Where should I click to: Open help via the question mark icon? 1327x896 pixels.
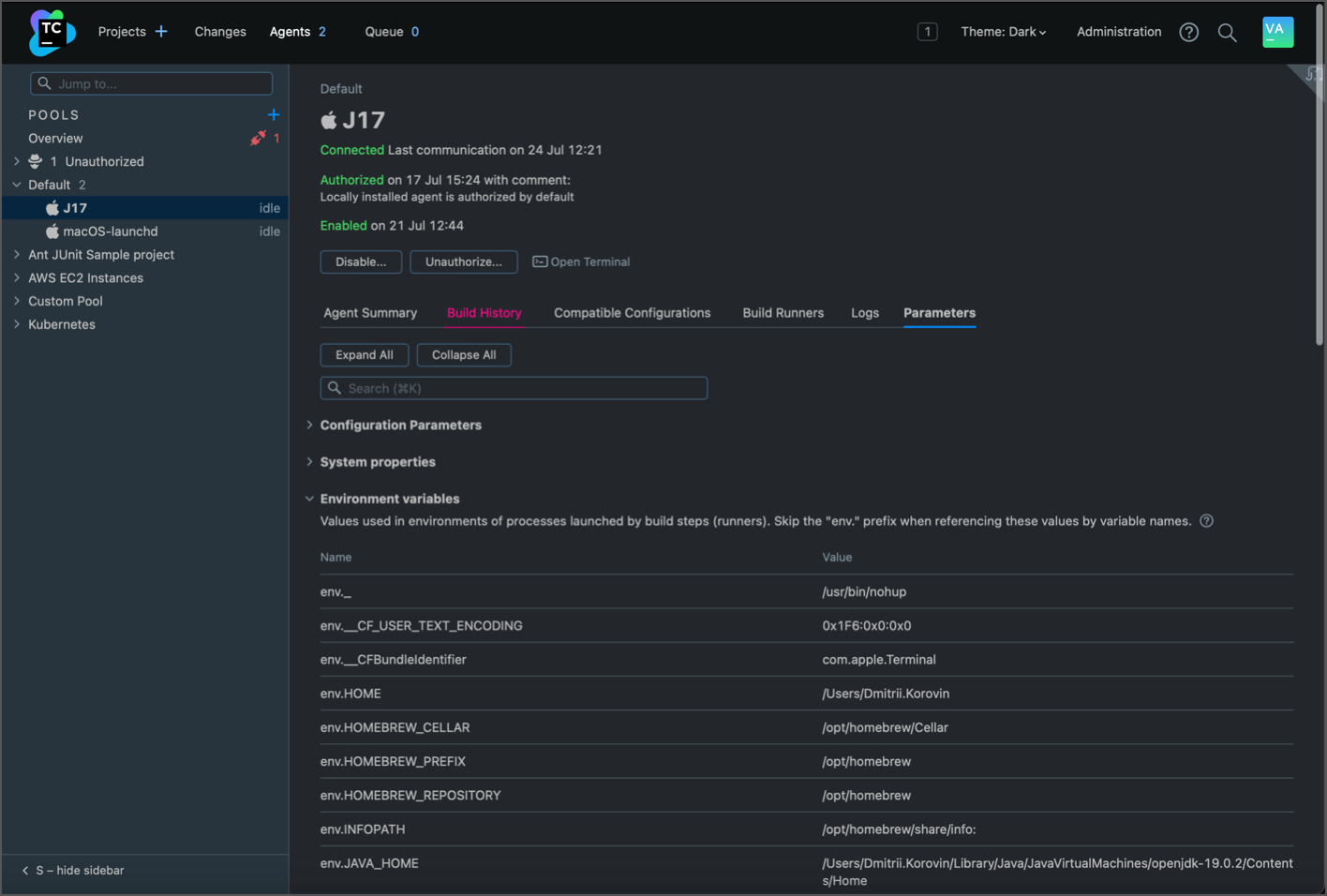pyautogui.click(x=1188, y=32)
